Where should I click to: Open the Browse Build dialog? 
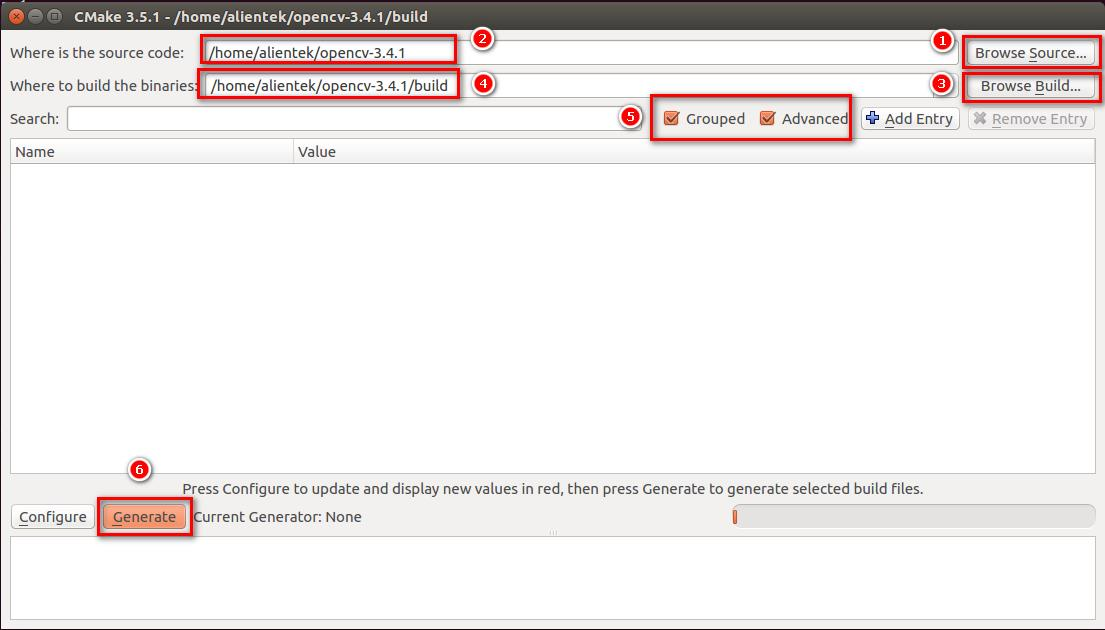click(1031, 87)
